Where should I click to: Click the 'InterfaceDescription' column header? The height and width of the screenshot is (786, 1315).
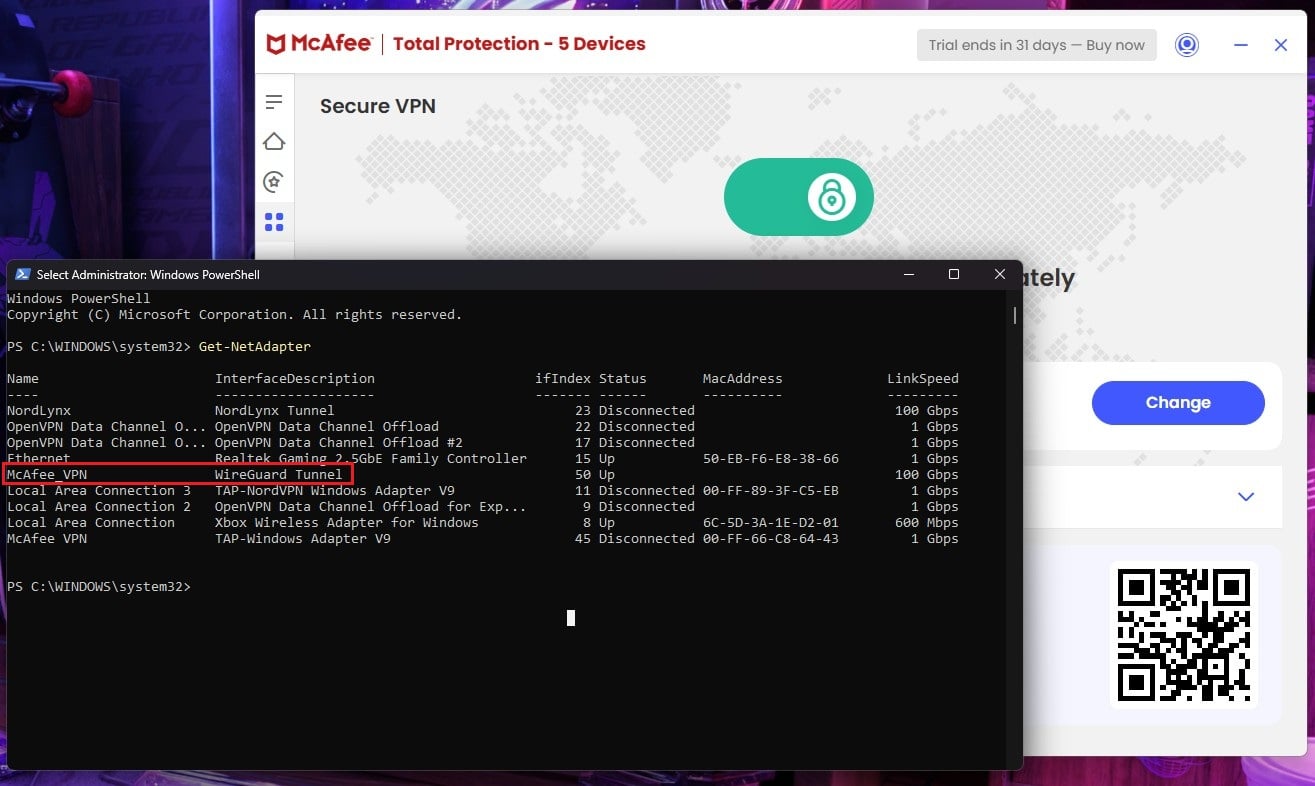(x=295, y=379)
